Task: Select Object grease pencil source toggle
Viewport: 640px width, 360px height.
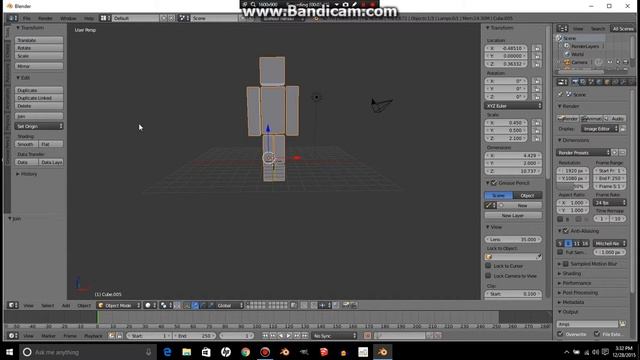Action: 527,196
